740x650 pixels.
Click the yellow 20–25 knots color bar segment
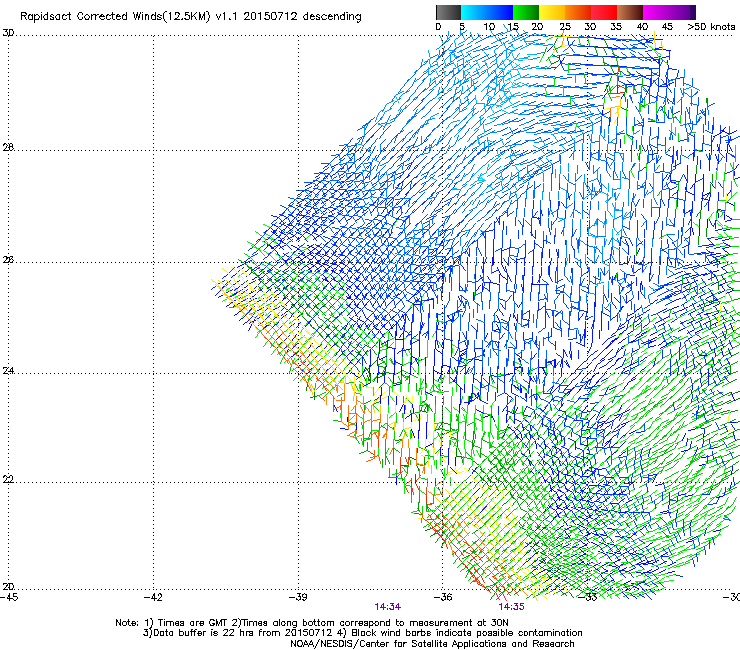[552, 12]
